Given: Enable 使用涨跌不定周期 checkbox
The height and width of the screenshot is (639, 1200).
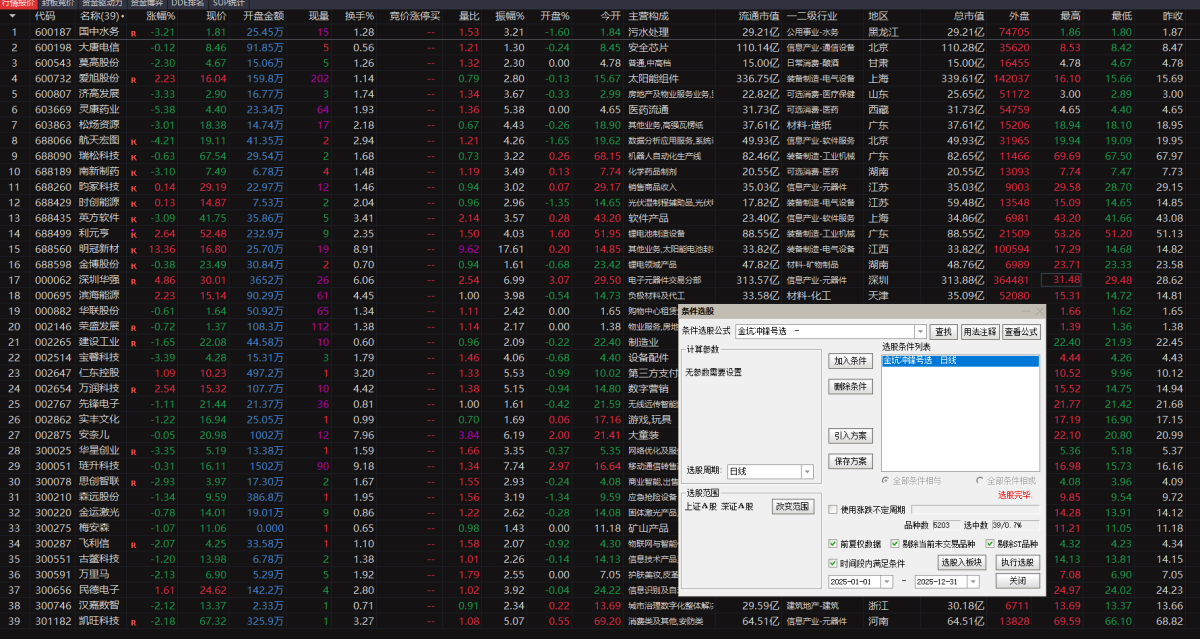Looking at the screenshot, I should [833, 510].
